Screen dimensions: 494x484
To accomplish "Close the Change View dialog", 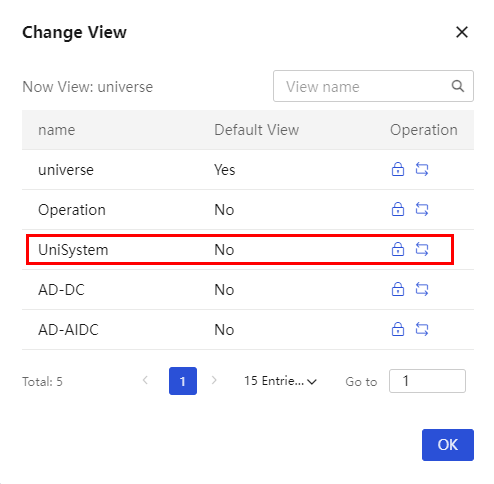I will [x=462, y=32].
